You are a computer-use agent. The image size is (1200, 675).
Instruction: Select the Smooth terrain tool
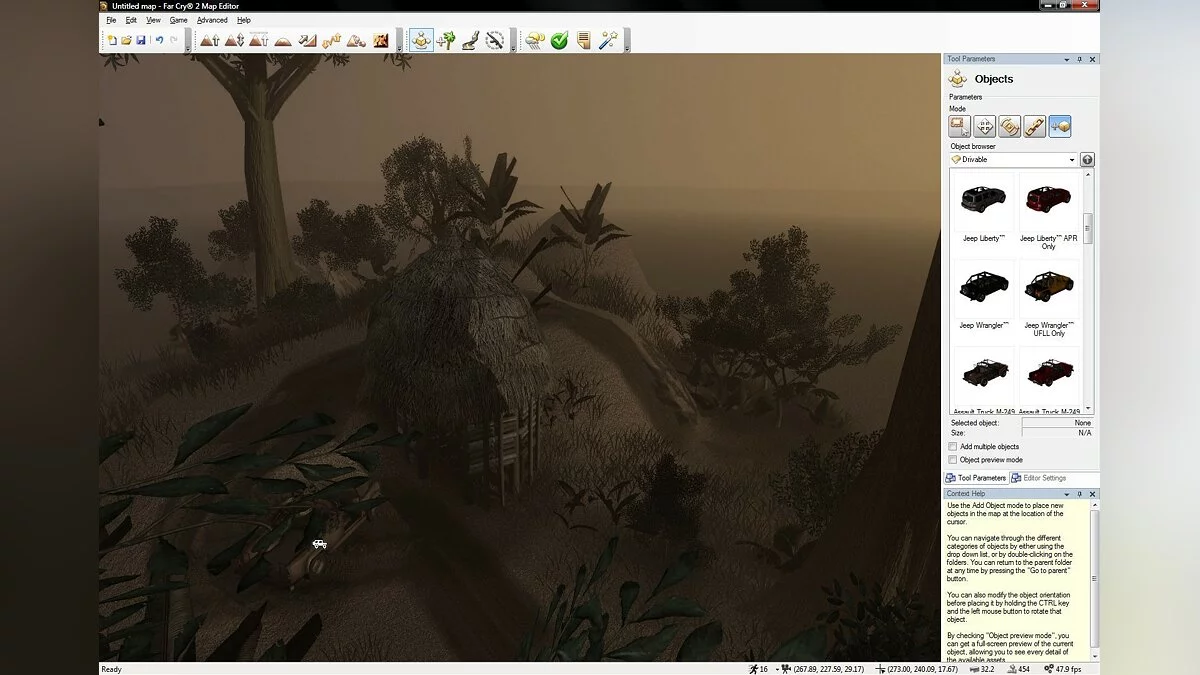pyautogui.click(x=283, y=40)
